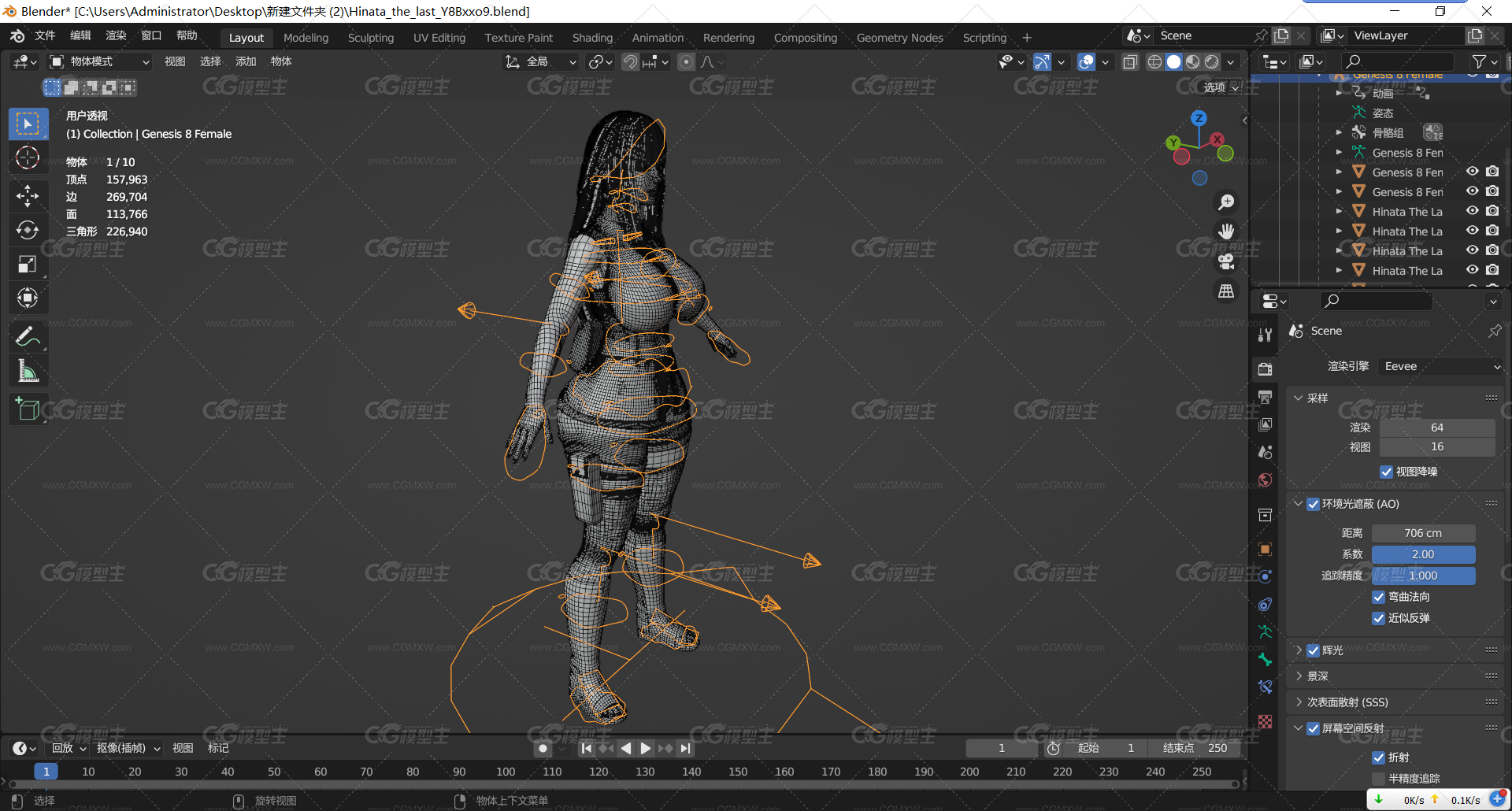Uncheck 弯曲法向 checkbox
1512x811 pixels.
[x=1378, y=597]
